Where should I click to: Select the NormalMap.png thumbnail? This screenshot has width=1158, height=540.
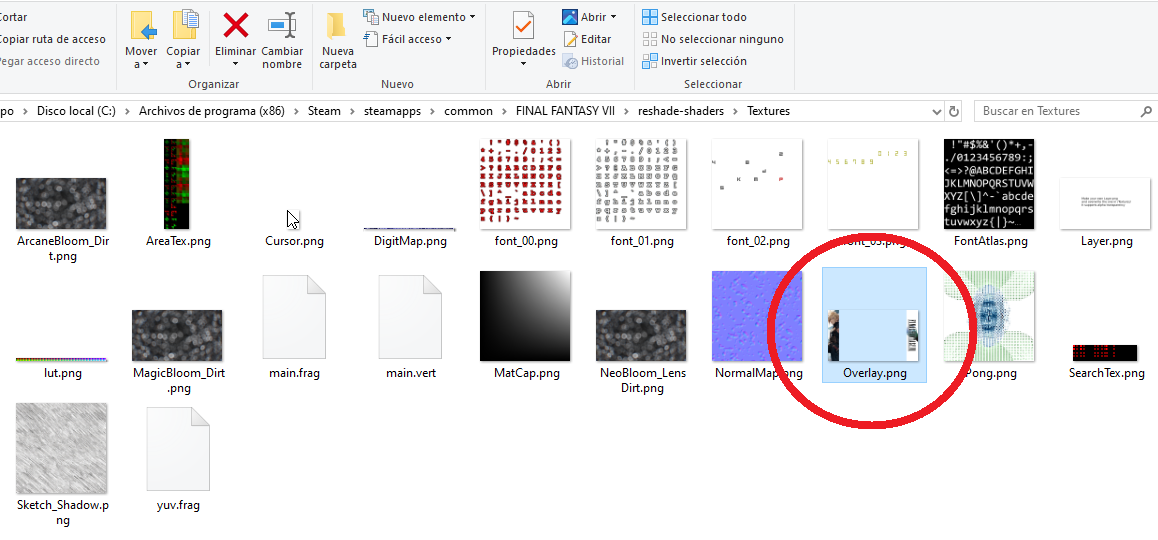coord(758,316)
